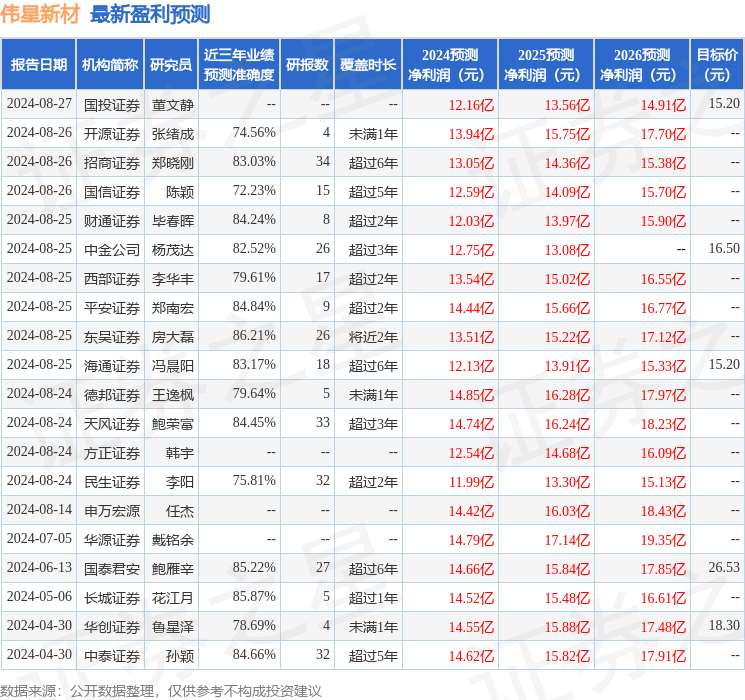Click the 覆盖时长 column header
Screen dimensions: 745x700
tap(368, 65)
